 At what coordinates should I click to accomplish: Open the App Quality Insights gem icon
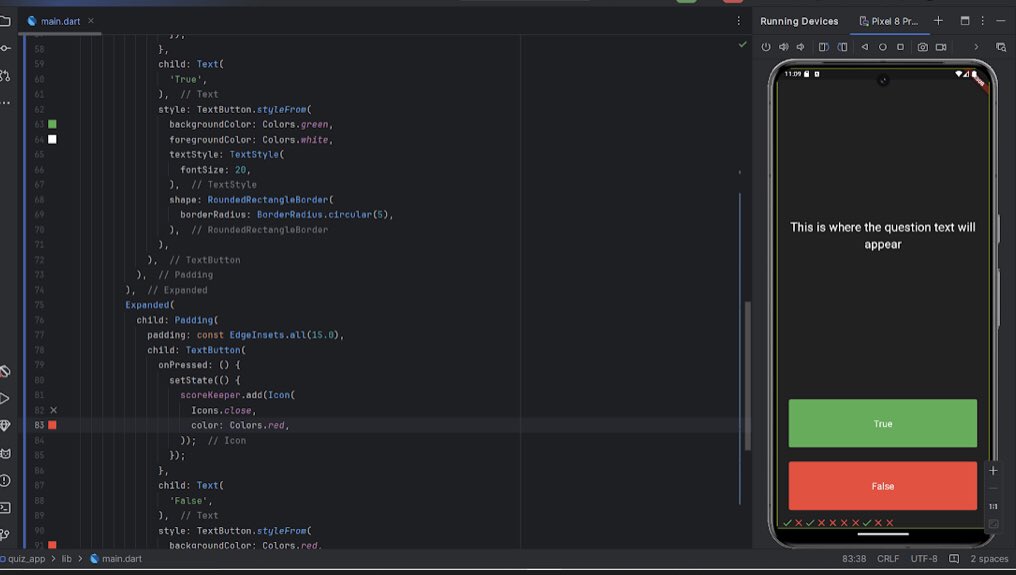click(5, 425)
